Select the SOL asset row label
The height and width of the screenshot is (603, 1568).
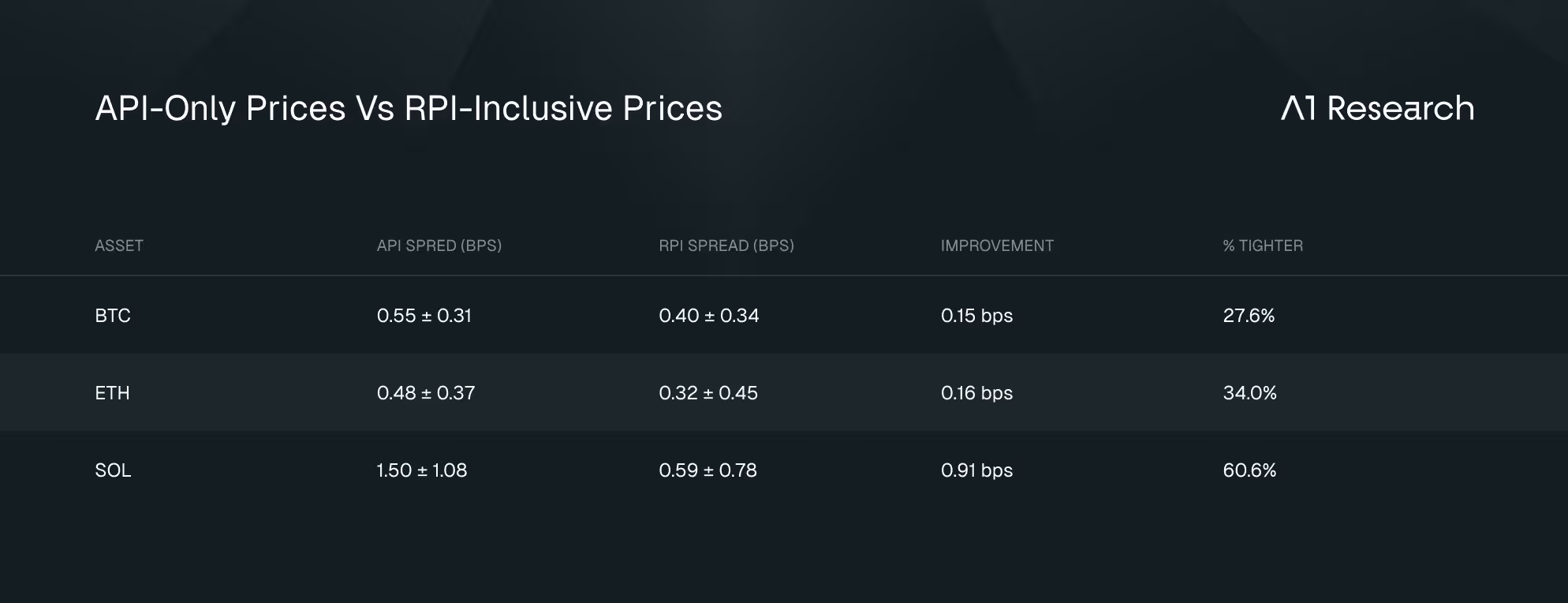(113, 470)
